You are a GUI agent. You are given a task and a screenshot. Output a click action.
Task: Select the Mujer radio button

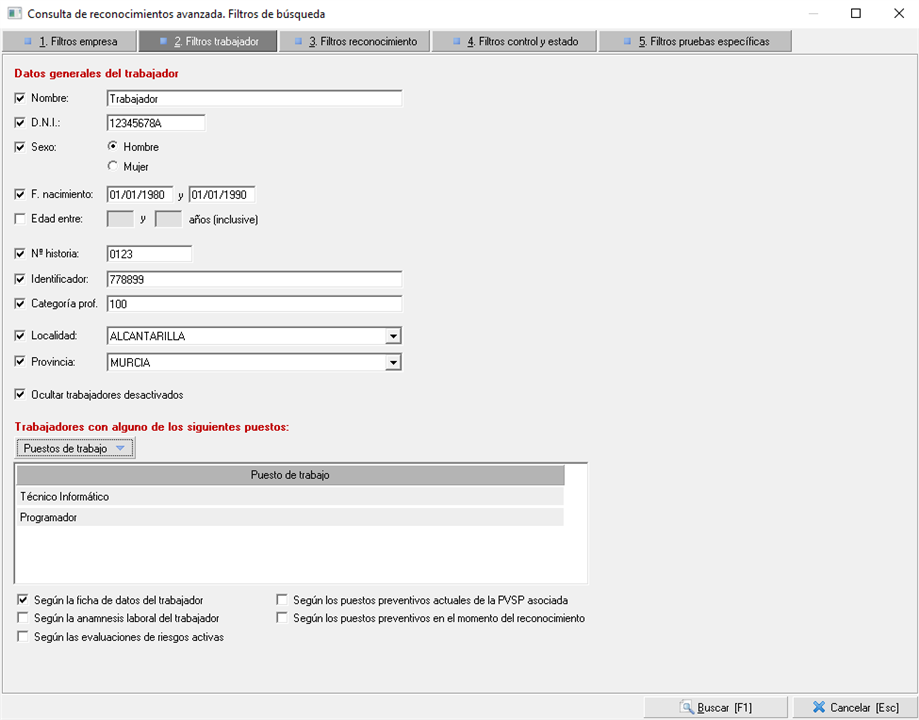(x=113, y=166)
